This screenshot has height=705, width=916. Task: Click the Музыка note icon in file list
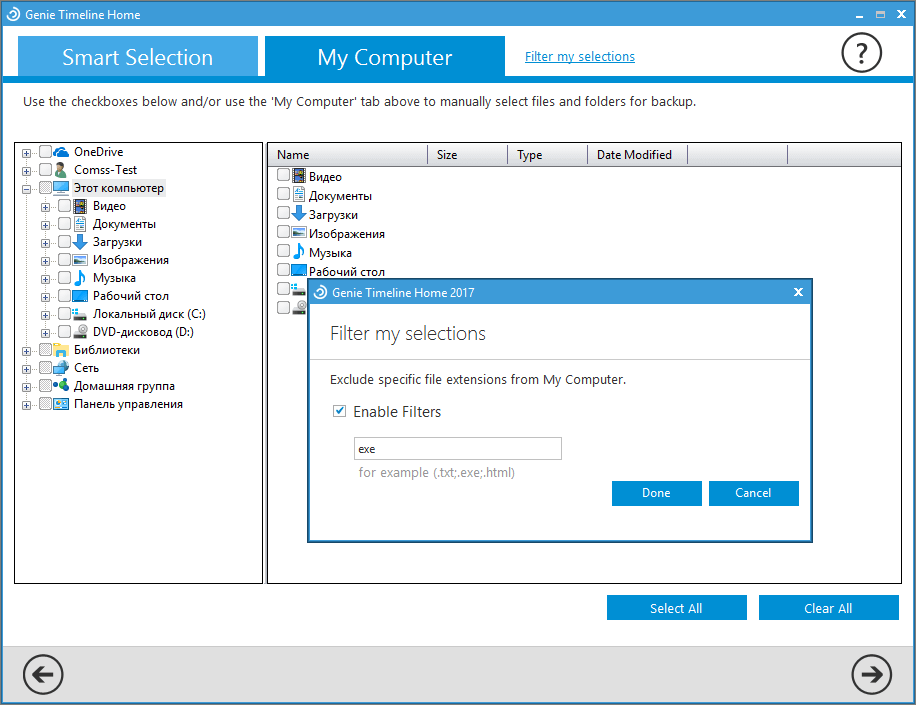[299, 251]
